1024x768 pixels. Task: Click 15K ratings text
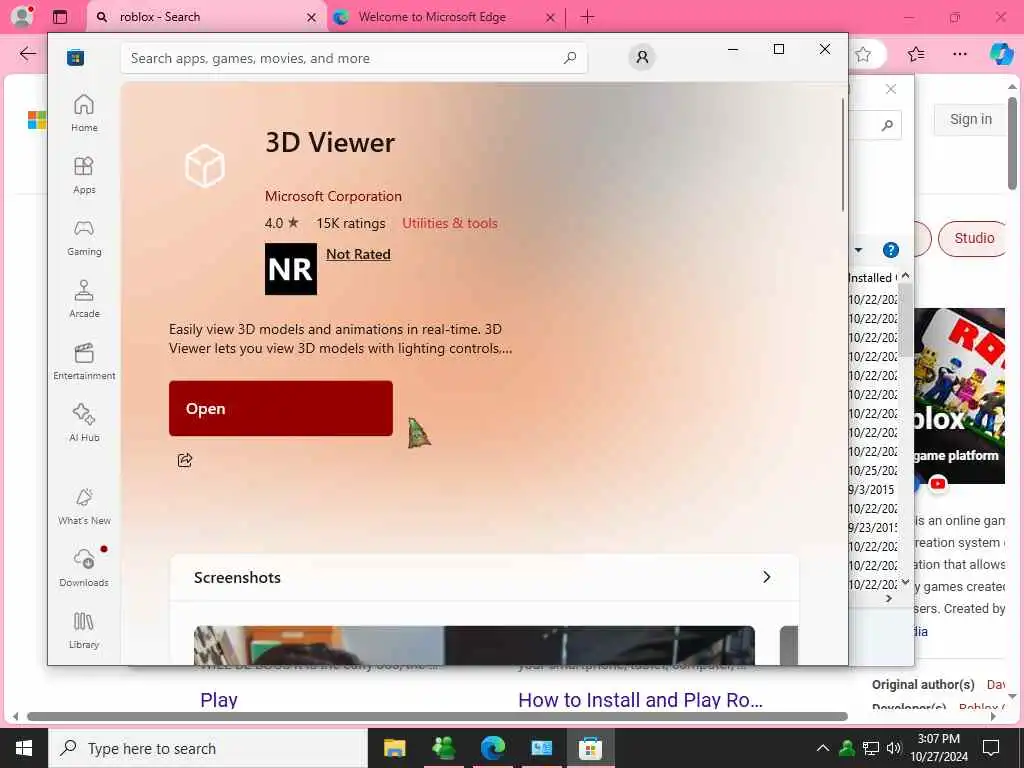(x=351, y=223)
